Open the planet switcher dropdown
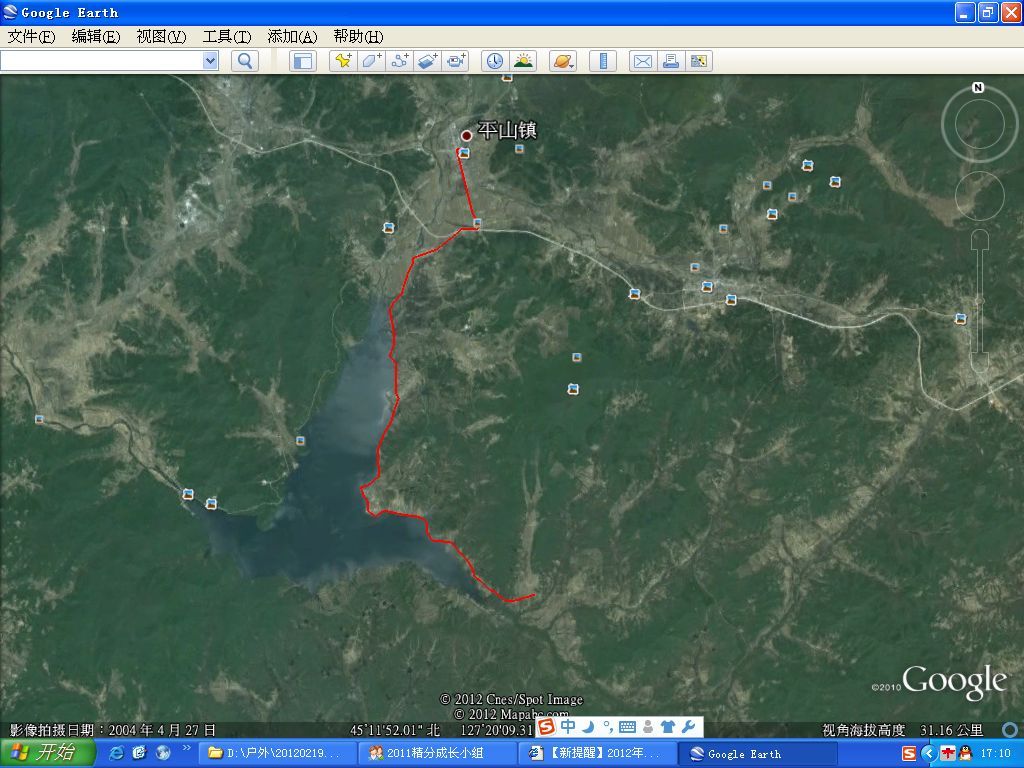 (x=562, y=61)
